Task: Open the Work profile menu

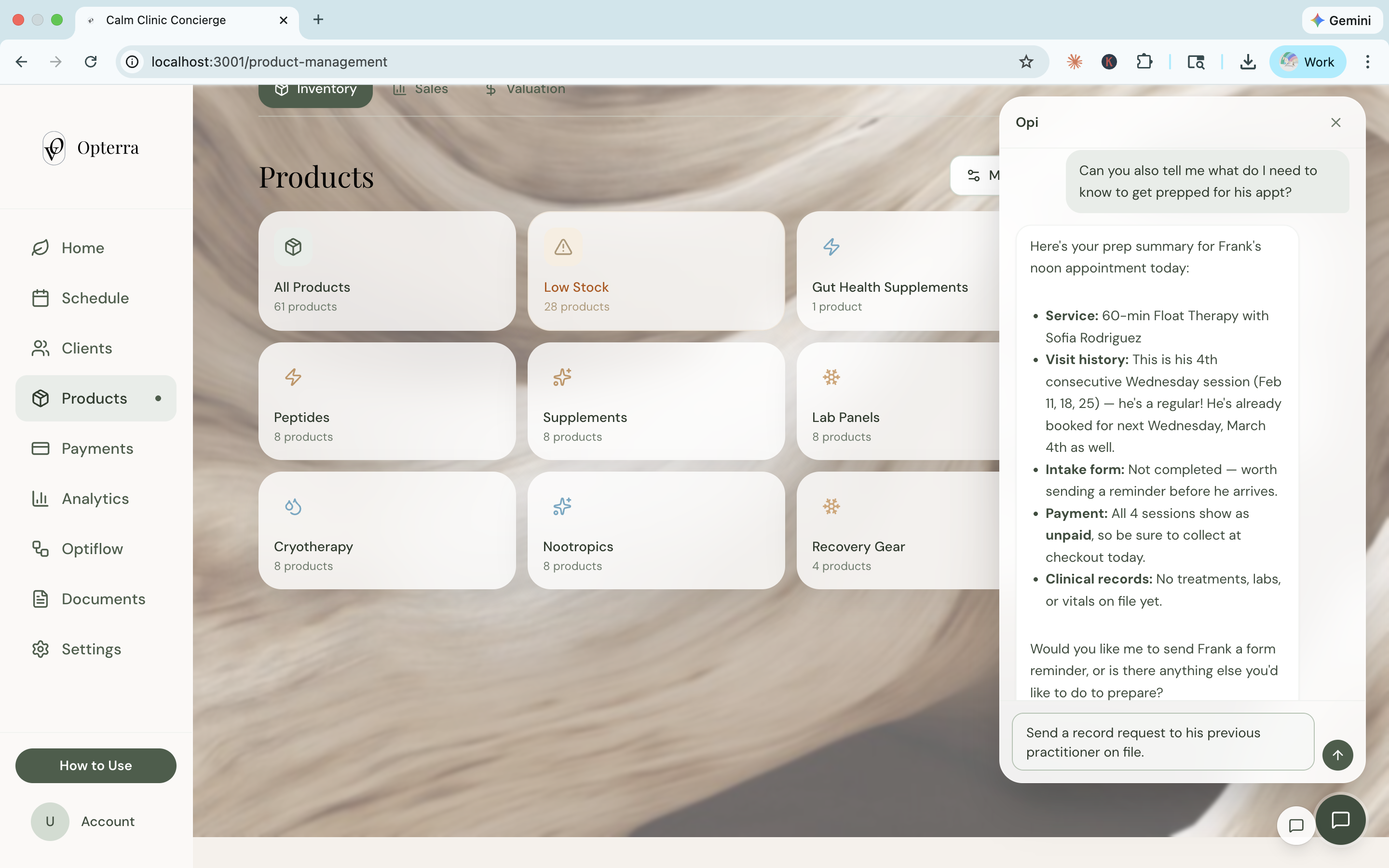Action: [1307, 61]
